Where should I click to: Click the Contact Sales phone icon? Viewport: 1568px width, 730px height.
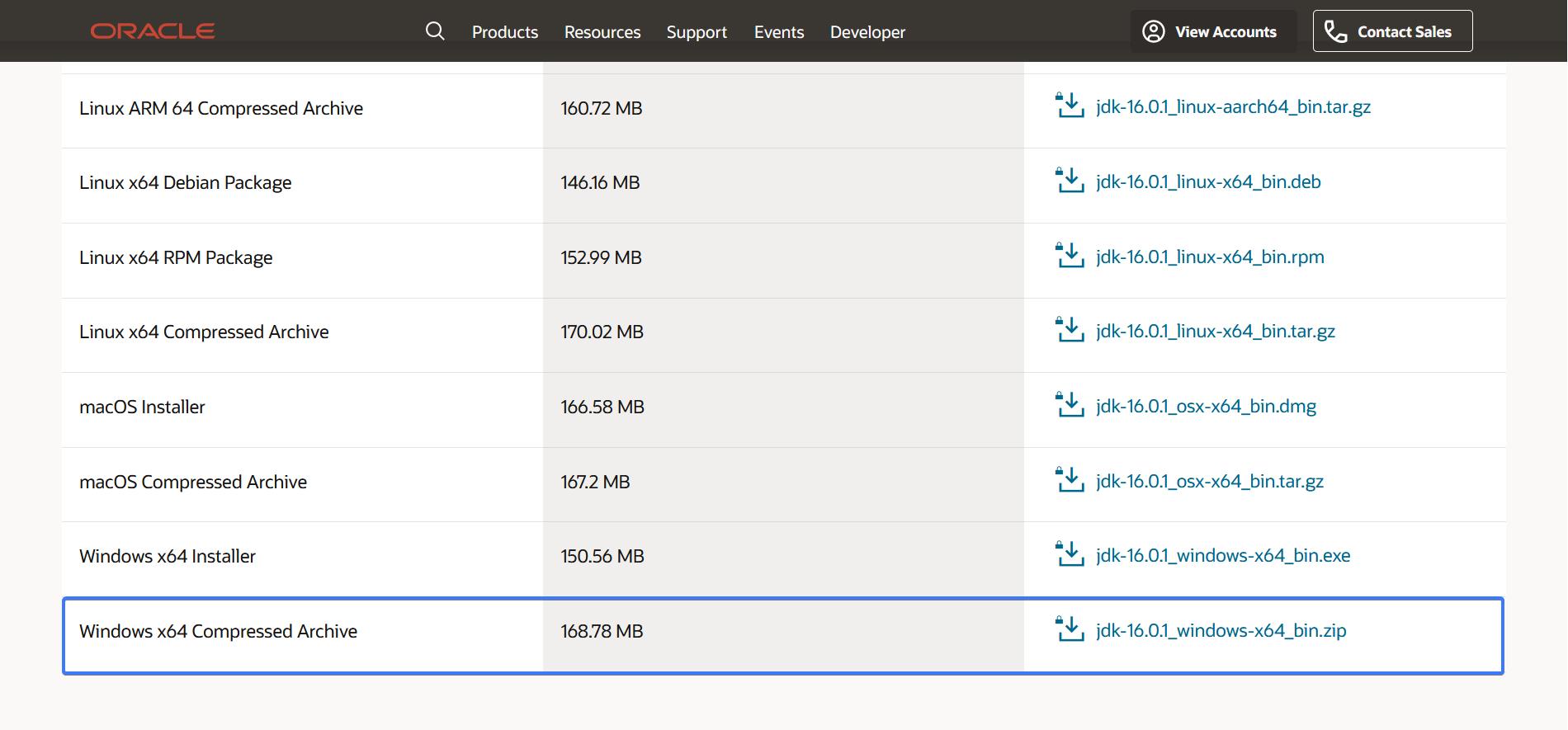[1335, 31]
